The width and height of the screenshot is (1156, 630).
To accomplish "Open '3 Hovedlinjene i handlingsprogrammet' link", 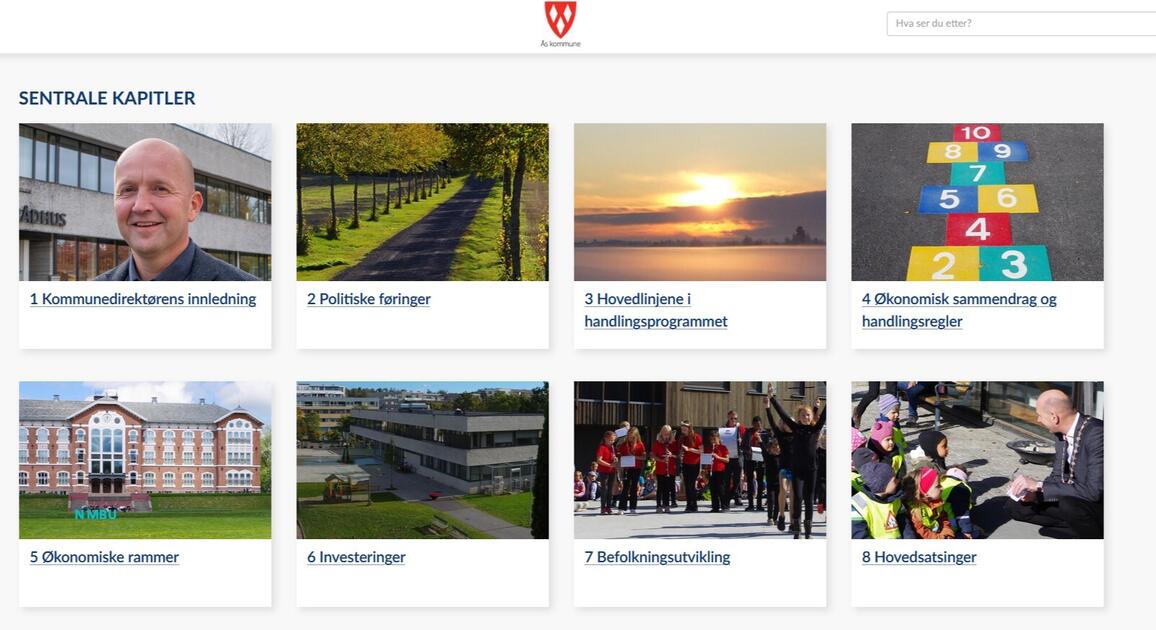I will (x=655, y=310).
